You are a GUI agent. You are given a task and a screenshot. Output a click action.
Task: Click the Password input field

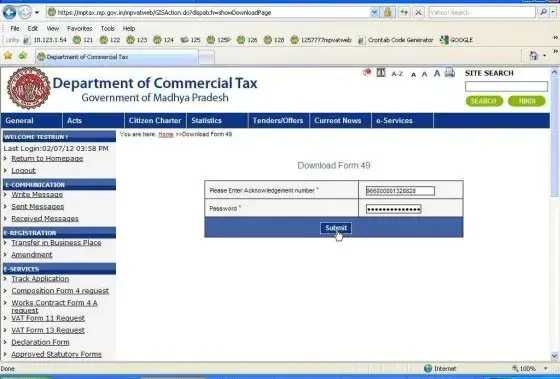pos(394,209)
